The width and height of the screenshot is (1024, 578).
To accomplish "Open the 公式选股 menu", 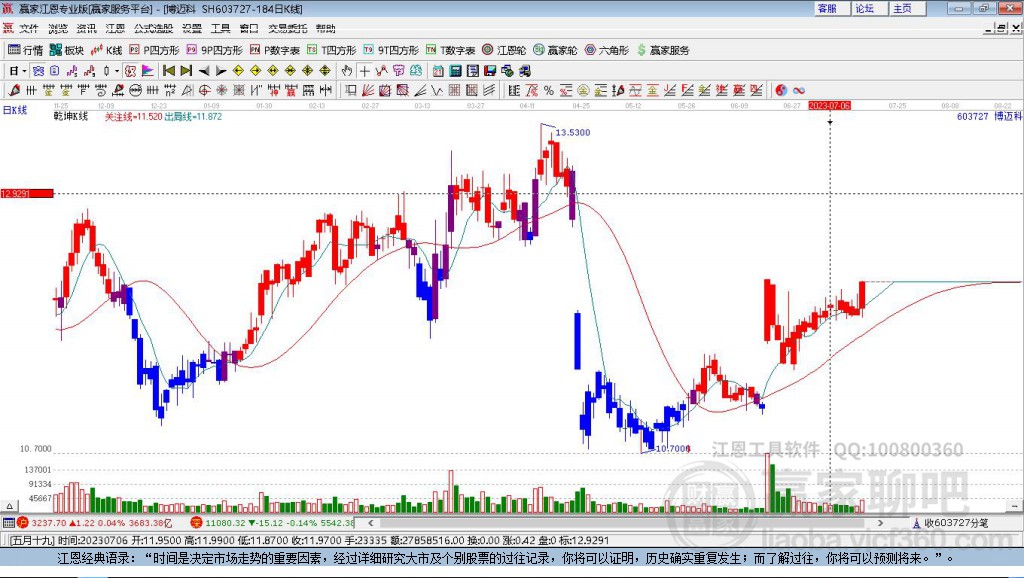I will pyautogui.click(x=153, y=28).
